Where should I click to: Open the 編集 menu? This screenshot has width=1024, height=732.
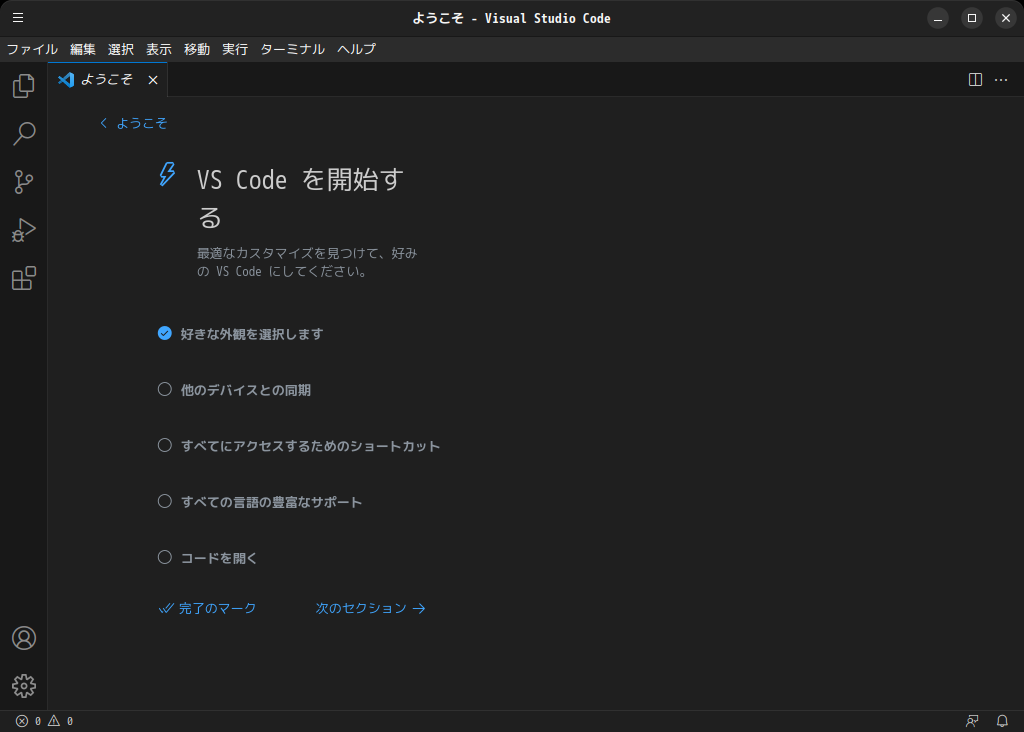tap(83, 49)
